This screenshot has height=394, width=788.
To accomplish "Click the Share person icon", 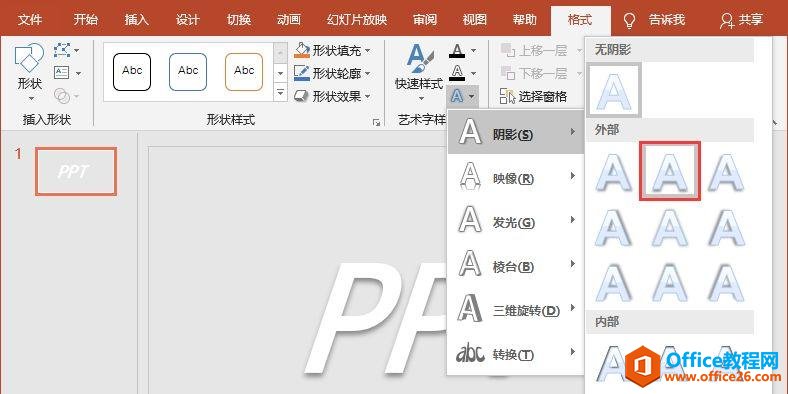I will 727,20.
